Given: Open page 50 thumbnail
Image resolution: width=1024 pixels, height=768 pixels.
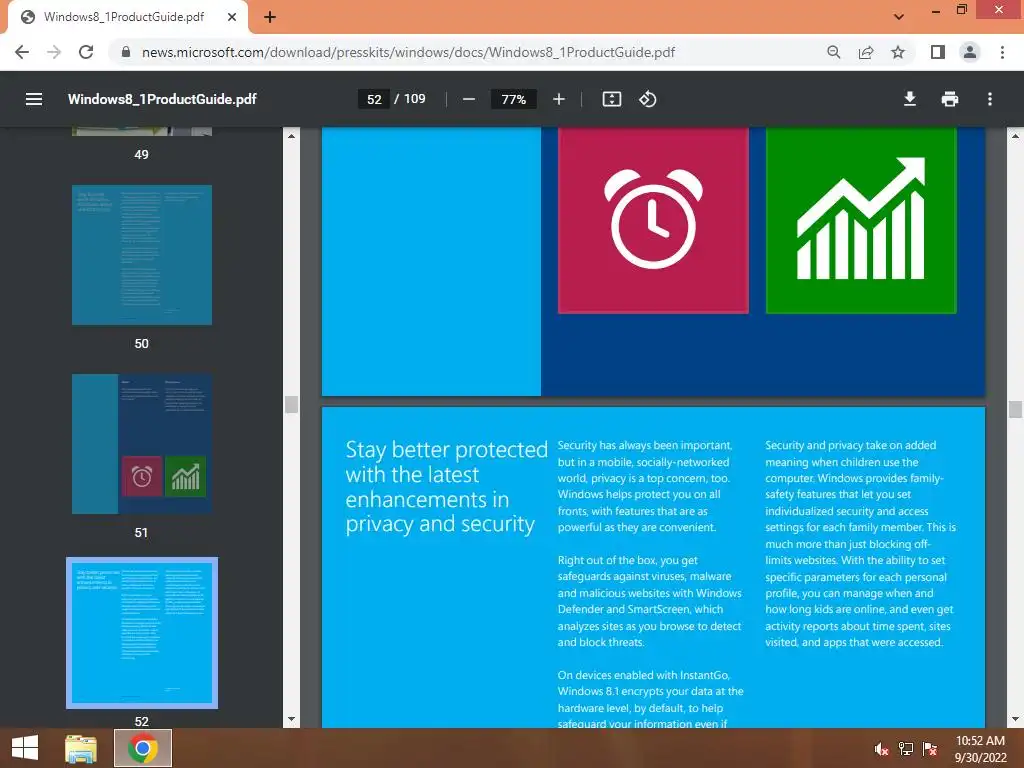Looking at the screenshot, I should pyautogui.click(x=142, y=255).
